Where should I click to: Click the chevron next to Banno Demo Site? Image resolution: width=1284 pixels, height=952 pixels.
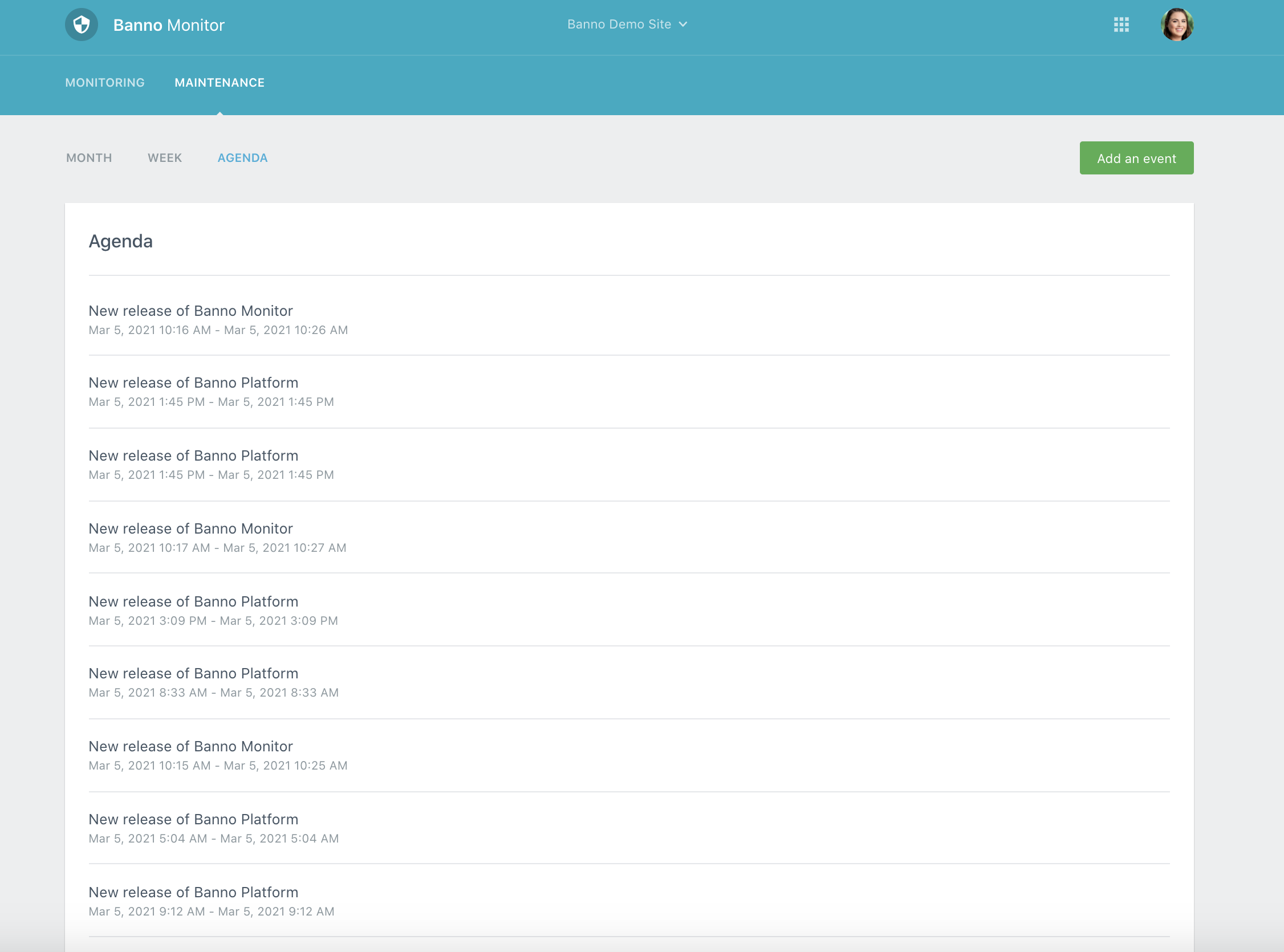pyautogui.click(x=683, y=24)
